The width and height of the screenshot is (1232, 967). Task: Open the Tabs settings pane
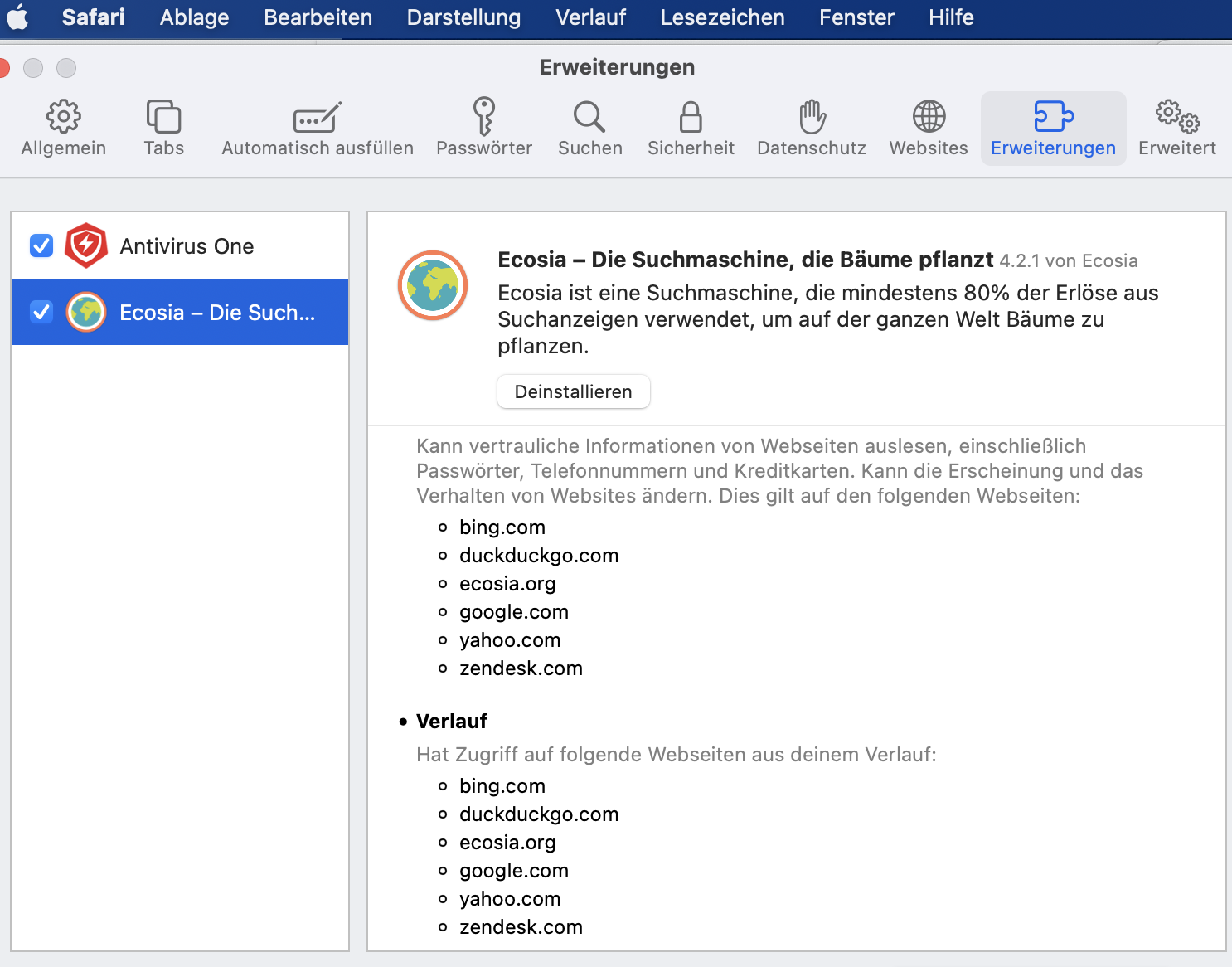click(x=164, y=129)
